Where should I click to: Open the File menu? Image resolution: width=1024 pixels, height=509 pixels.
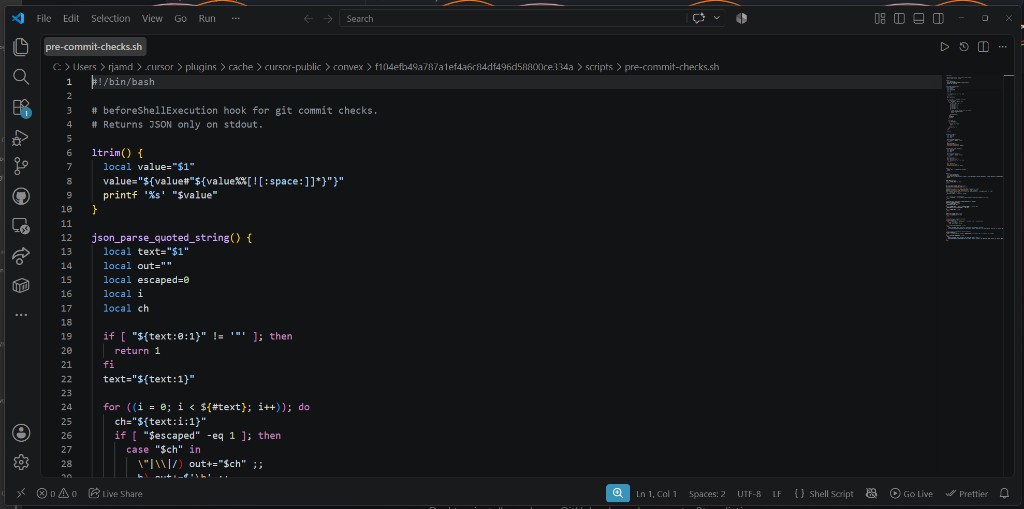click(x=44, y=18)
